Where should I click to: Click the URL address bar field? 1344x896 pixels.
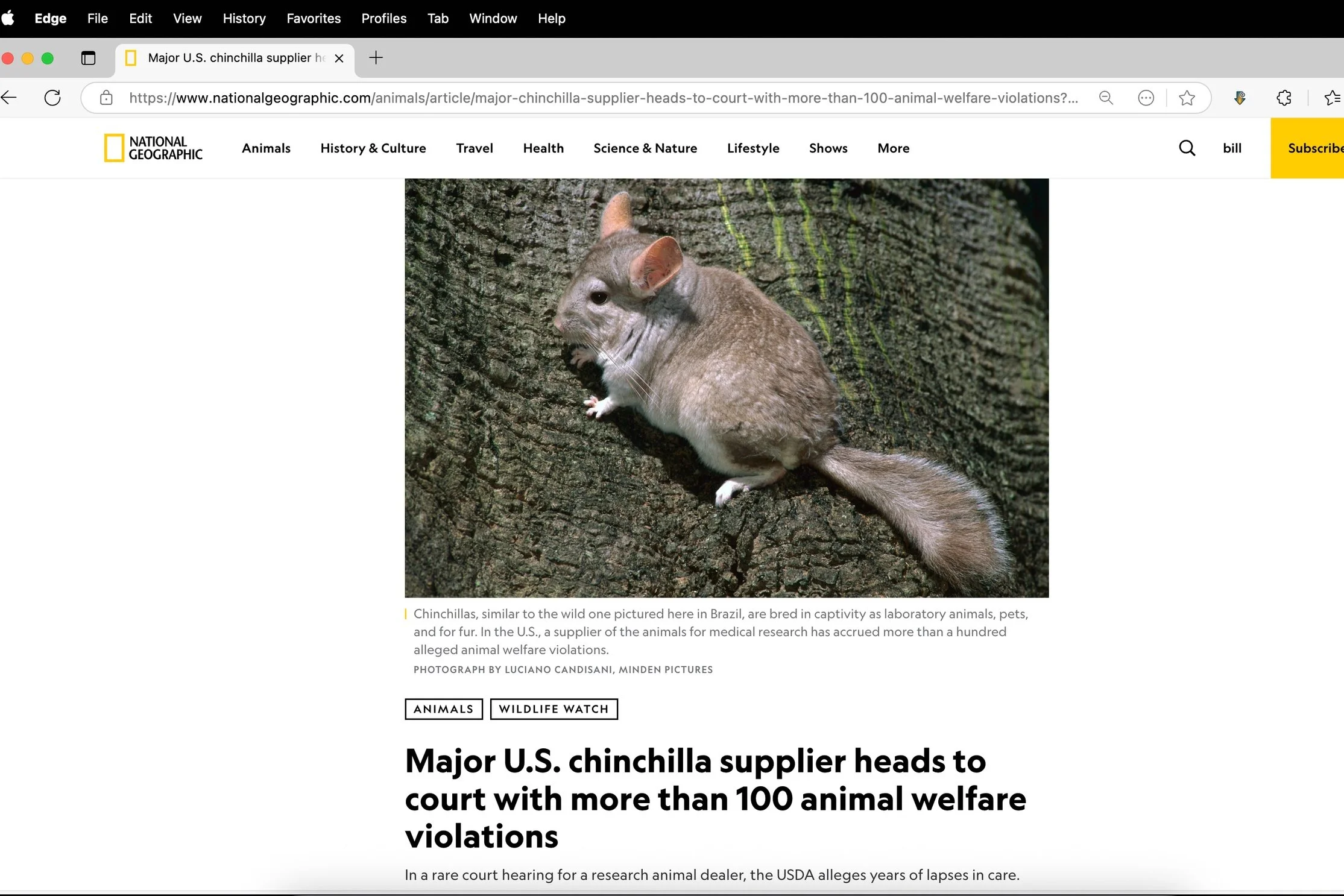click(603, 98)
